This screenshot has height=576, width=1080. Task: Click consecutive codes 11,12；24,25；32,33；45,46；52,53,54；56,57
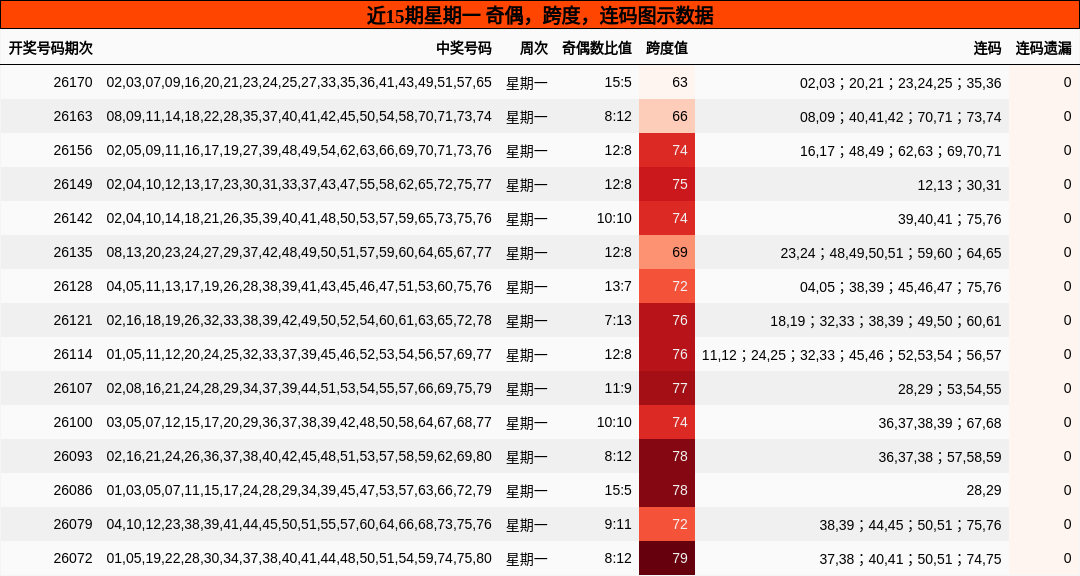pos(851,355)
